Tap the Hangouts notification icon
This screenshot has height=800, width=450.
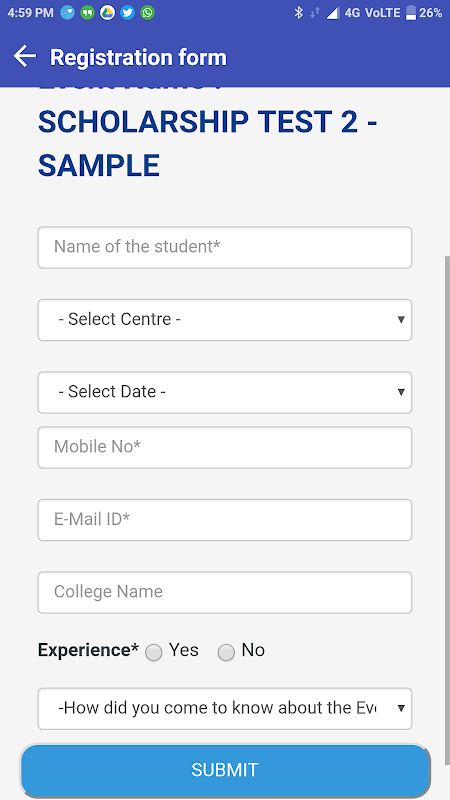(x=87, y=13)
